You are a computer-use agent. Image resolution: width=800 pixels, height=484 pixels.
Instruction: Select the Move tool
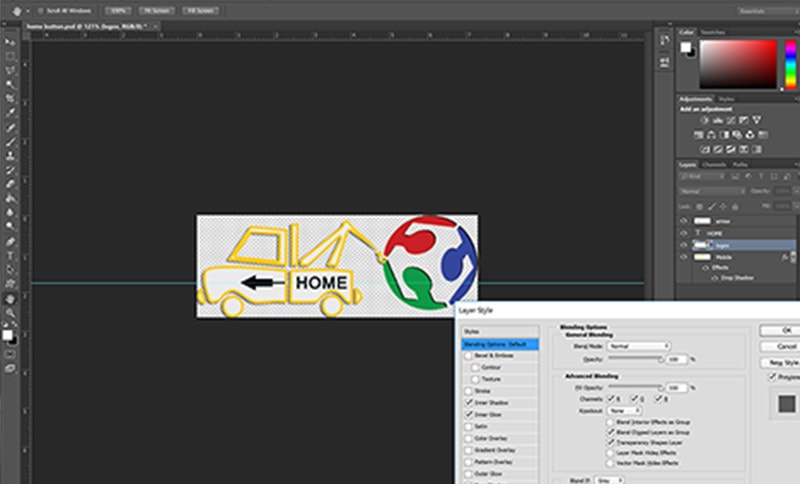point(10,42)
